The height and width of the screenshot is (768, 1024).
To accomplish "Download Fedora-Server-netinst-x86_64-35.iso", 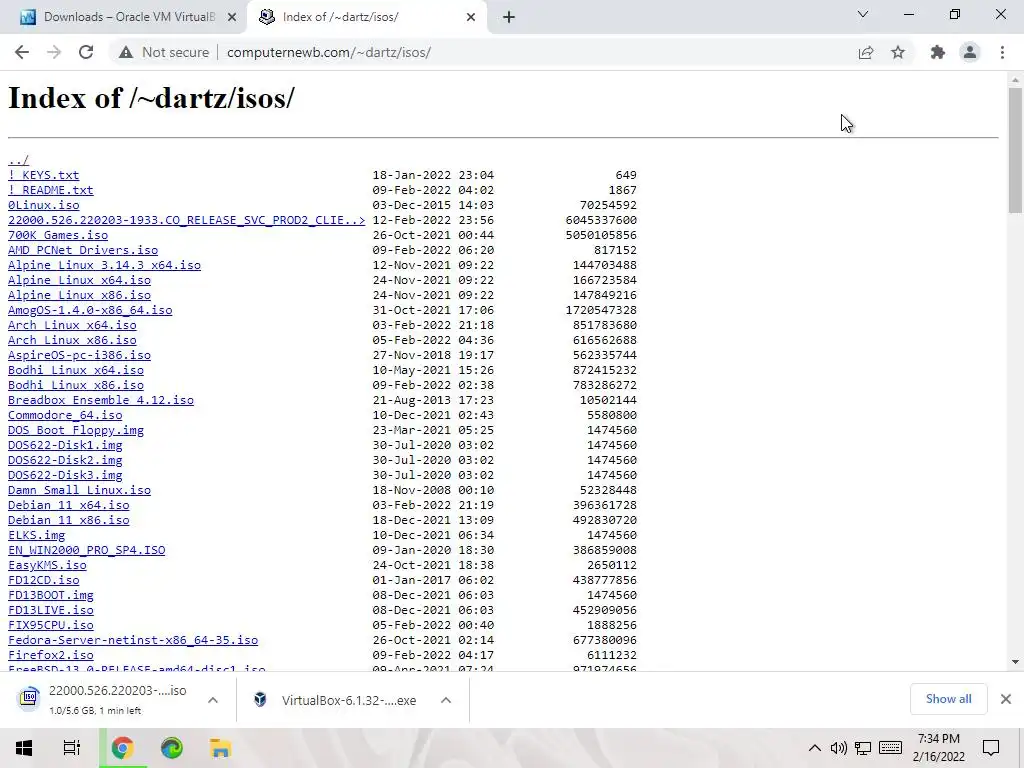I will tap(133, 641).
